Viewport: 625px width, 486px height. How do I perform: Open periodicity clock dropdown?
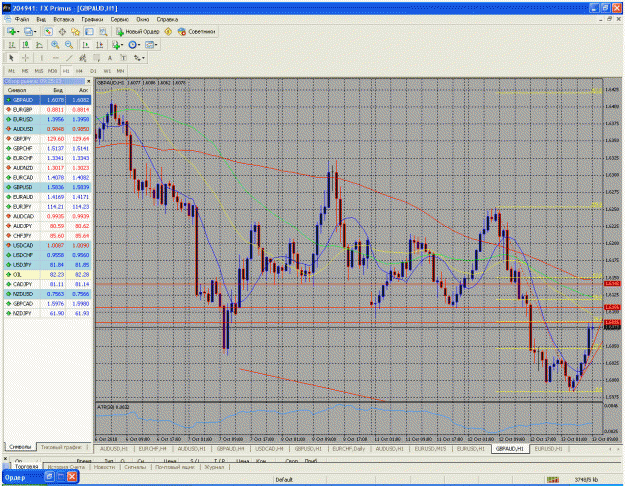click(x=134, y=45)
